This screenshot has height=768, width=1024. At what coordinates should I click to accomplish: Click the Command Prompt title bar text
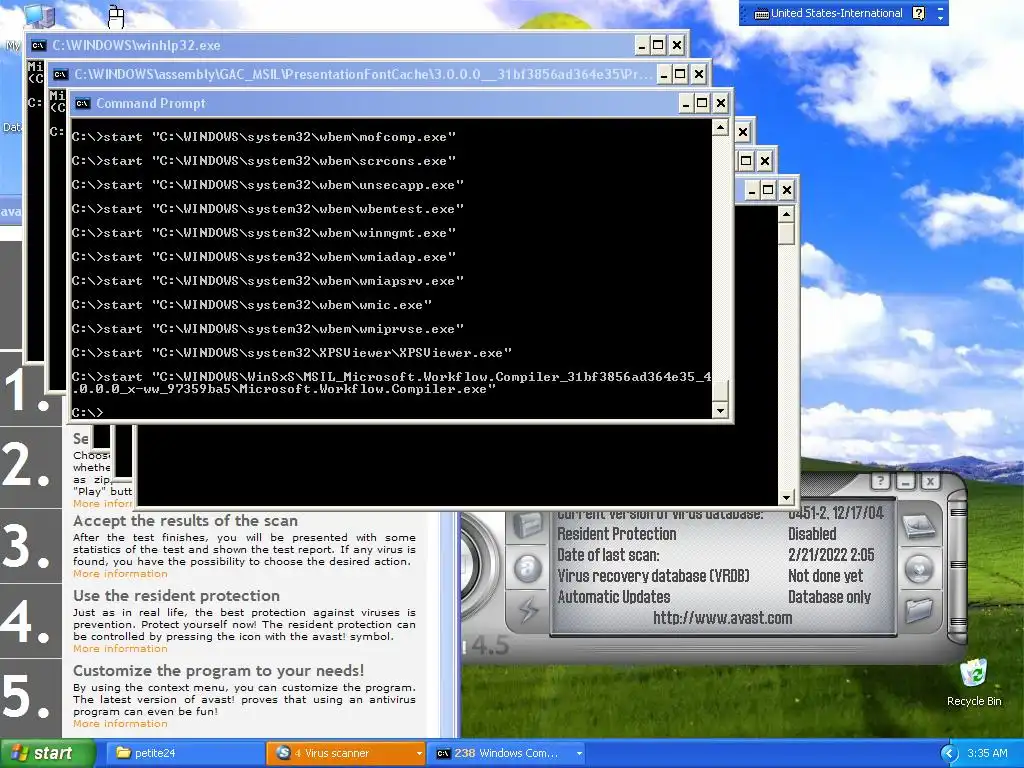151,103
